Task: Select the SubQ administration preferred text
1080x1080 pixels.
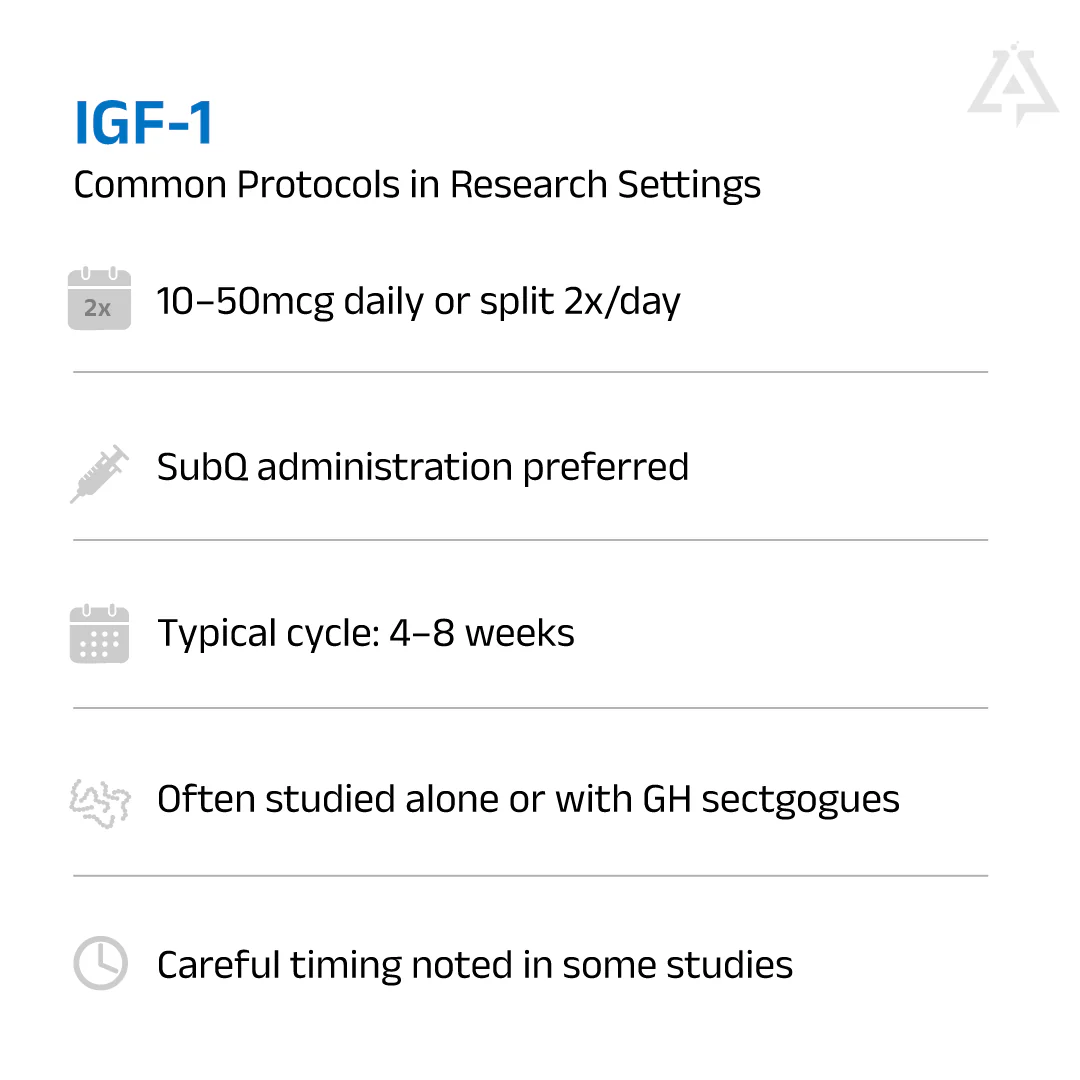Action: pyautogui.click(x=422, y=467)
